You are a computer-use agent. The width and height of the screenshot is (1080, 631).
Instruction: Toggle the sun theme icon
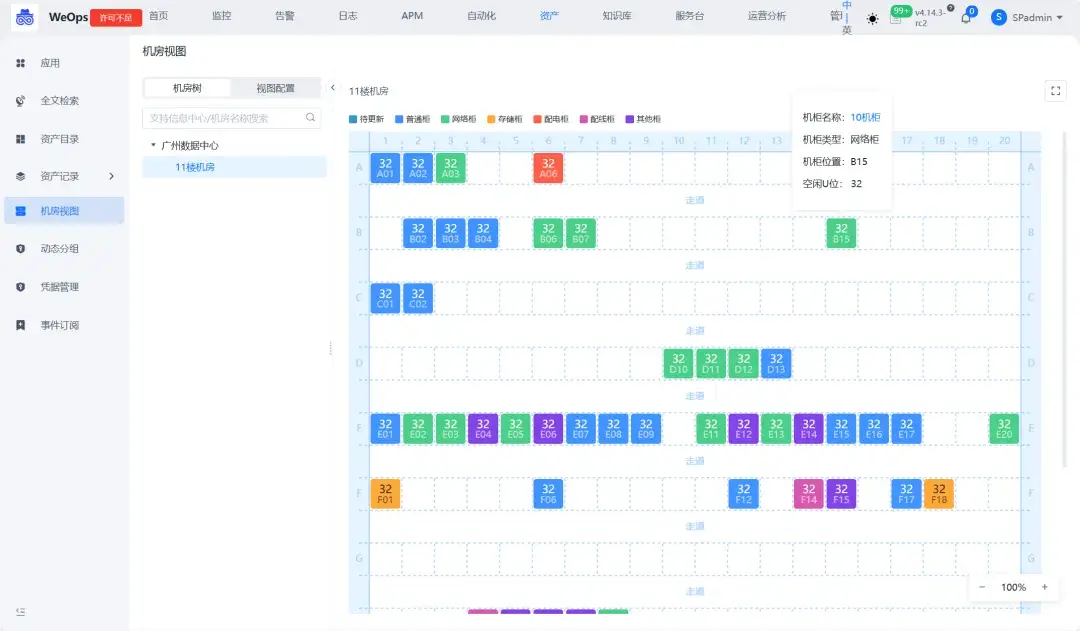point(872,19)
